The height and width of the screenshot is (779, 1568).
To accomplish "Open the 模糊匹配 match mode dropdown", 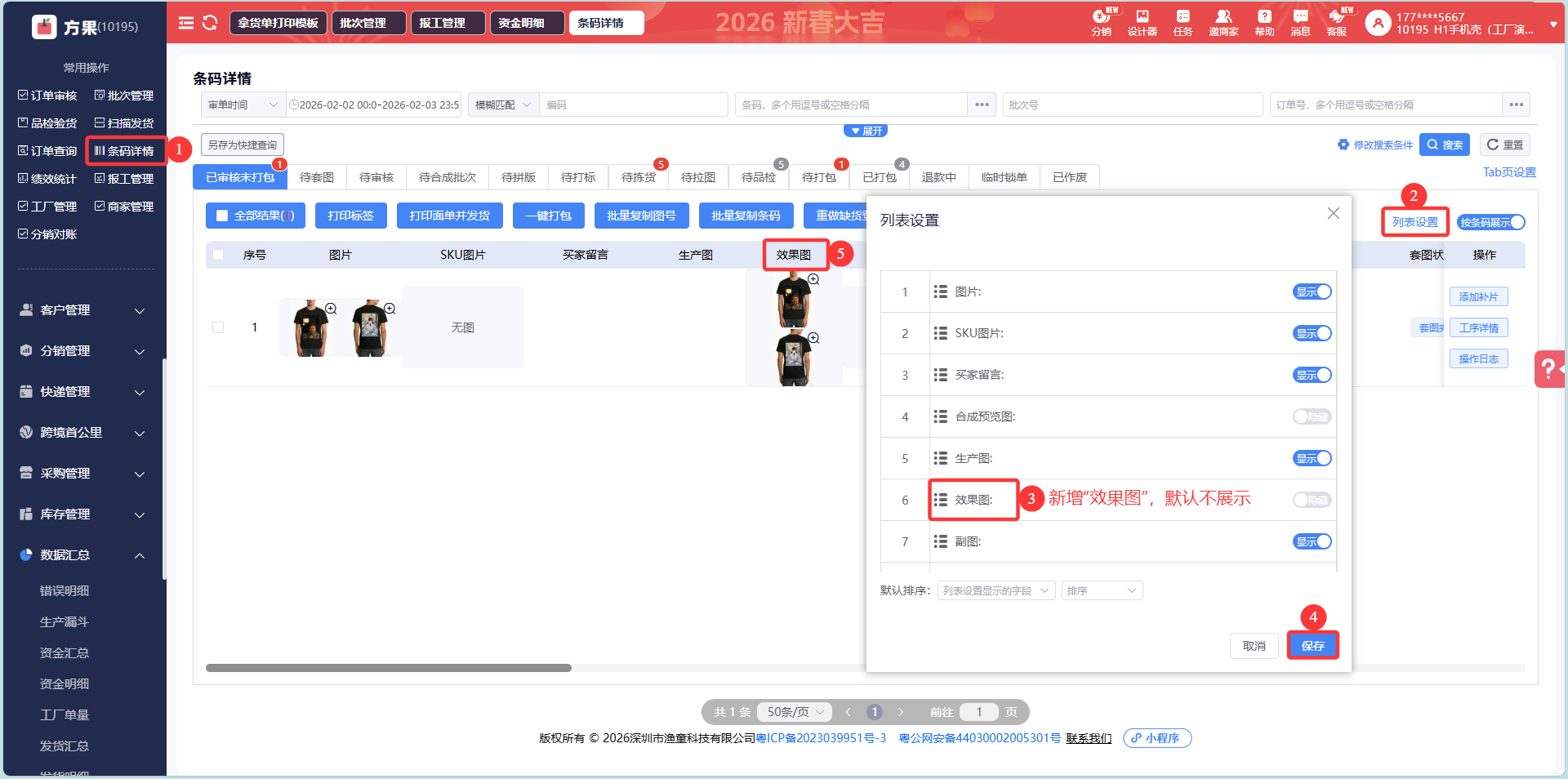I will (x=503, y=105).
